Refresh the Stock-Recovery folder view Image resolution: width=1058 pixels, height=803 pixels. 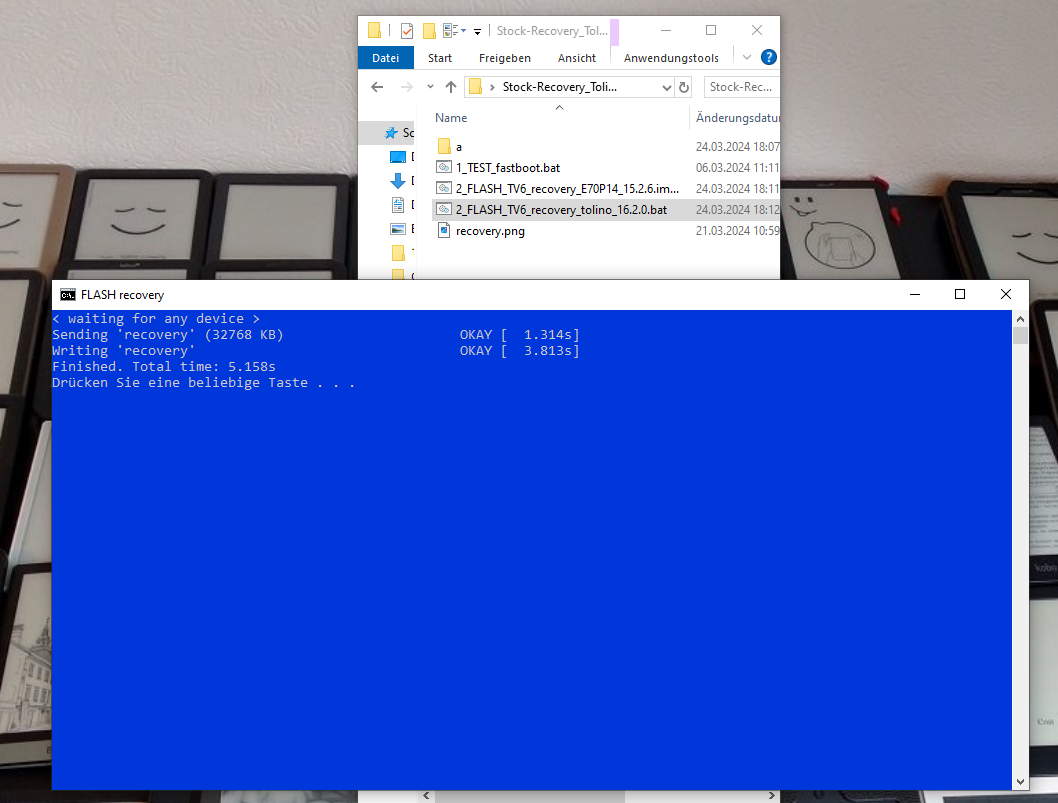684,87
